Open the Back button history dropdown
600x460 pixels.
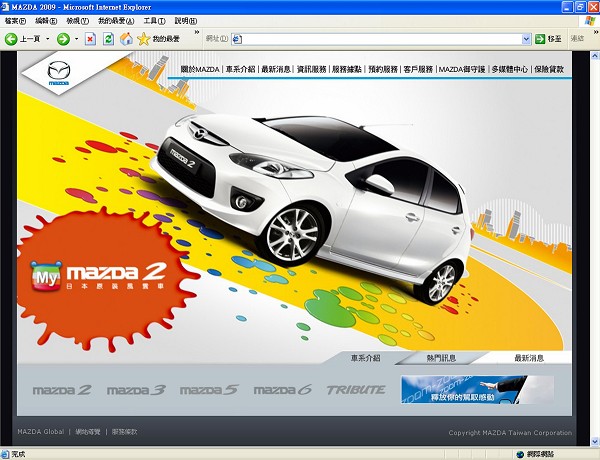click(x=47, y=39)
